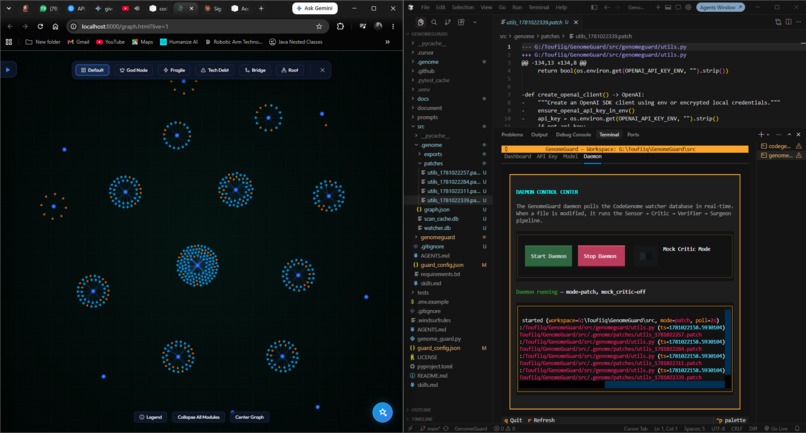Switch to the Dashboard tab in GenomeGuard TUI
Image resolution: width=806 pixels, height=433 pixels.
pos(517,156)
